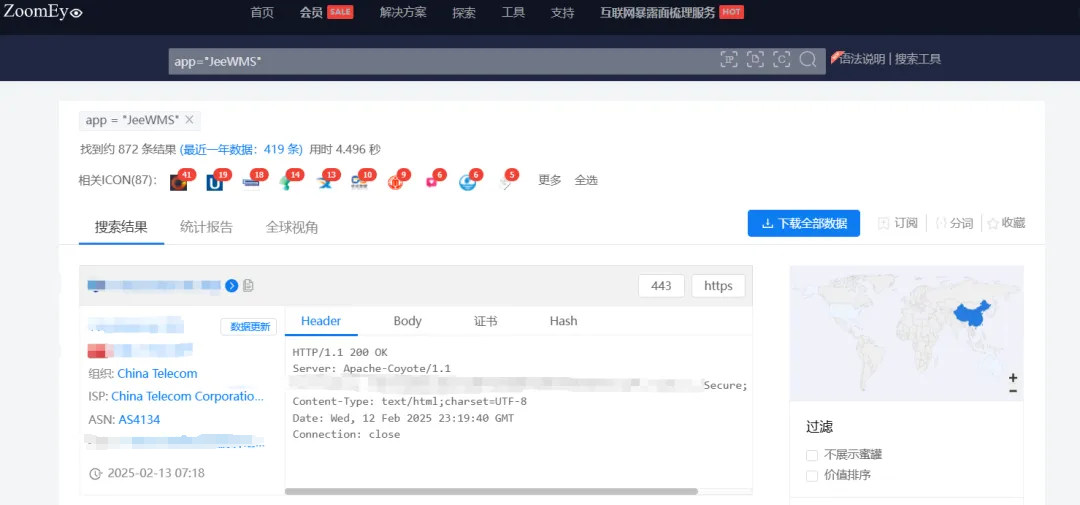This screenshot has width=1080, height=505.
Task: Select related icon with badge 10
Action: pos(360,182)
